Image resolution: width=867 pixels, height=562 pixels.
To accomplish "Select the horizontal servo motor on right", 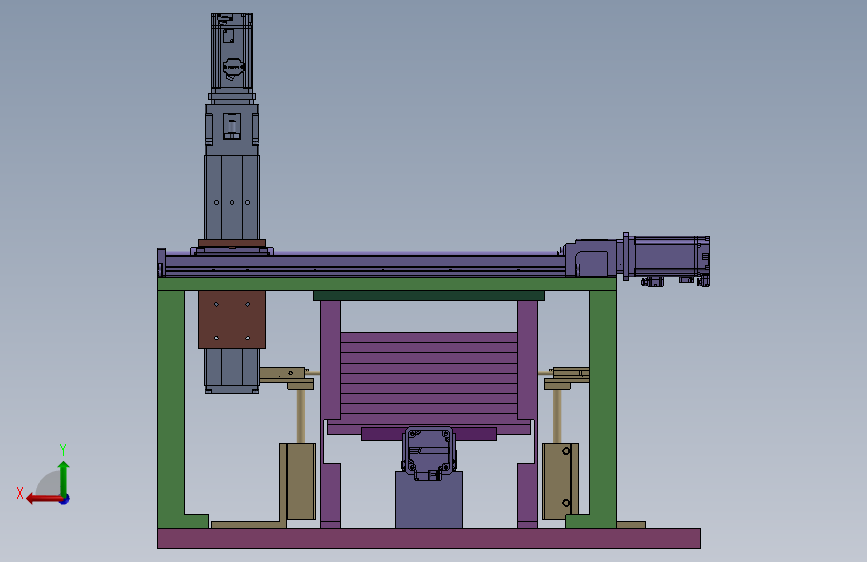I will [x=669, y=257].
